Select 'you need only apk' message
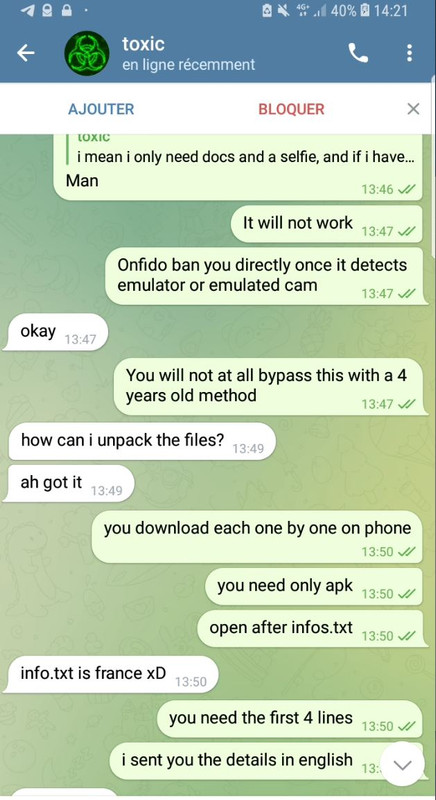 pos(314,587)
